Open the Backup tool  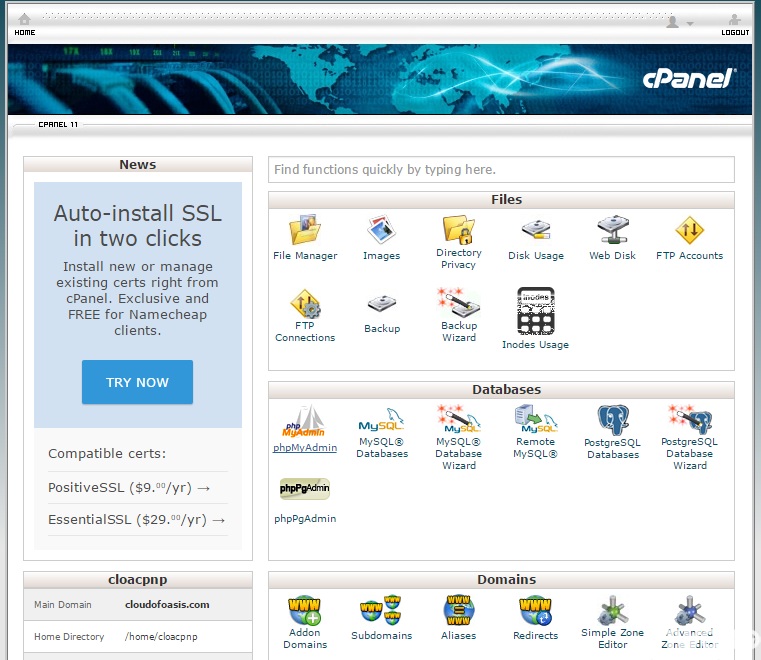[382, 313]
